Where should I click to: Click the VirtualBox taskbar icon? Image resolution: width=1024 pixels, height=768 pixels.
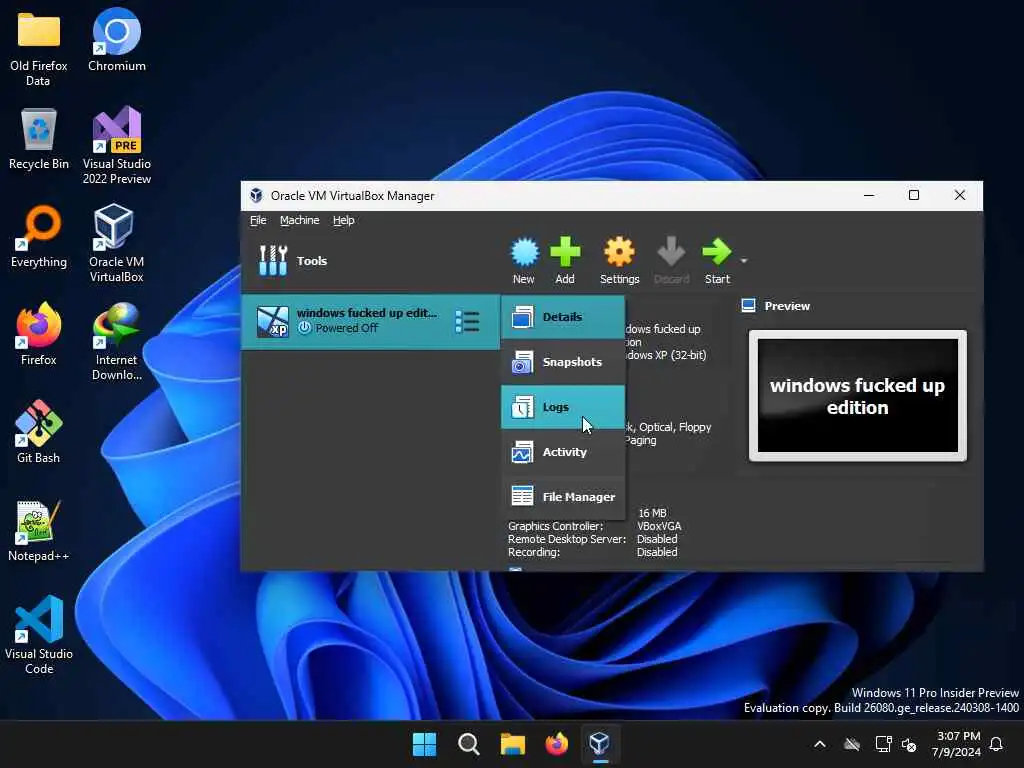coord(600,744)
